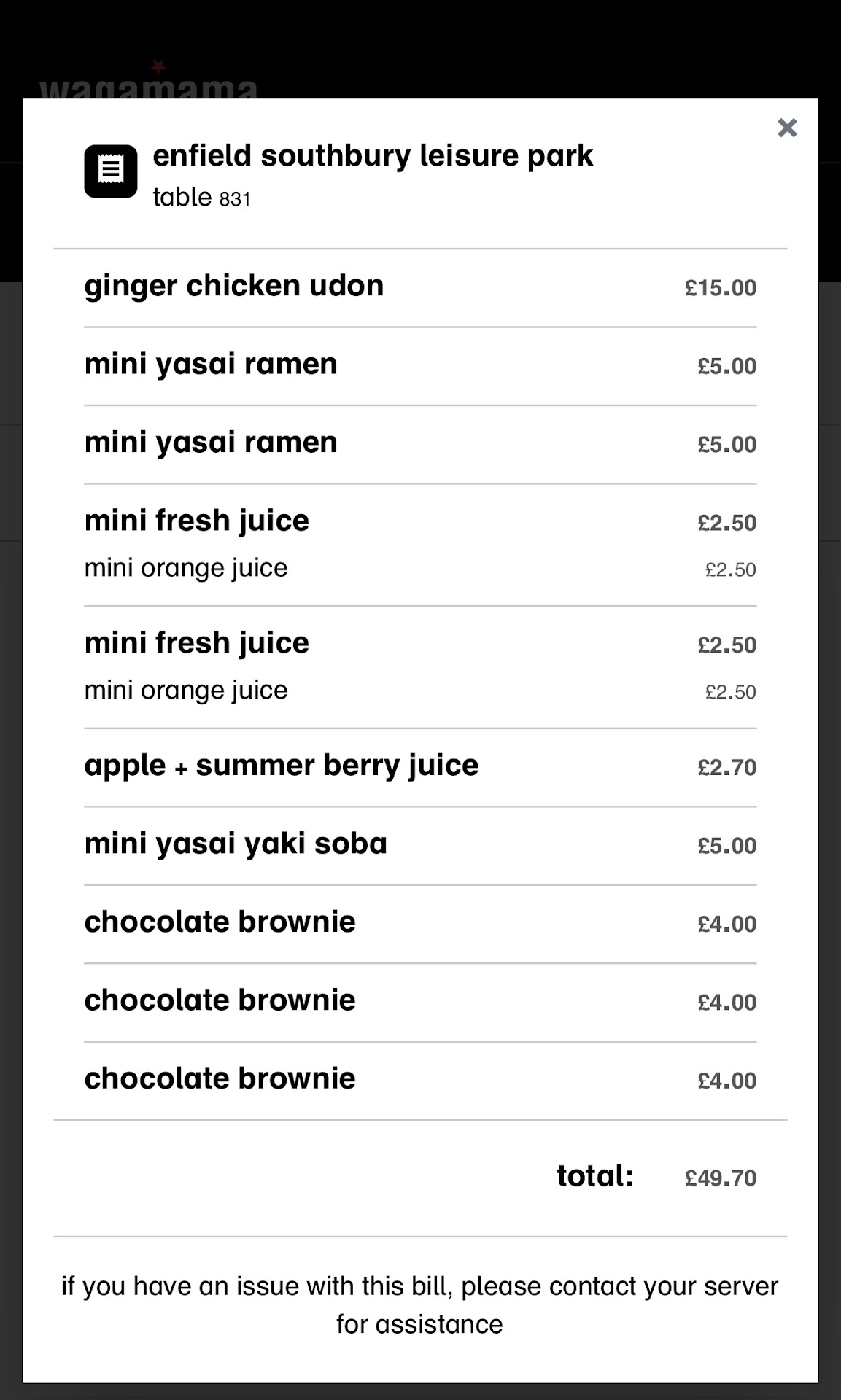This screenshot has height=1400, width=841.
Task: Click the table 831 label
Action: pos(201,198)
